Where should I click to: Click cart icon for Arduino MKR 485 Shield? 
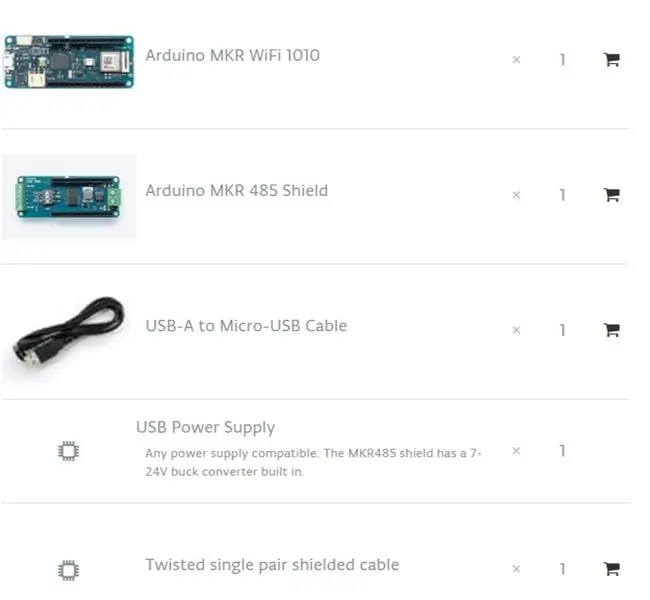(611, 194)
